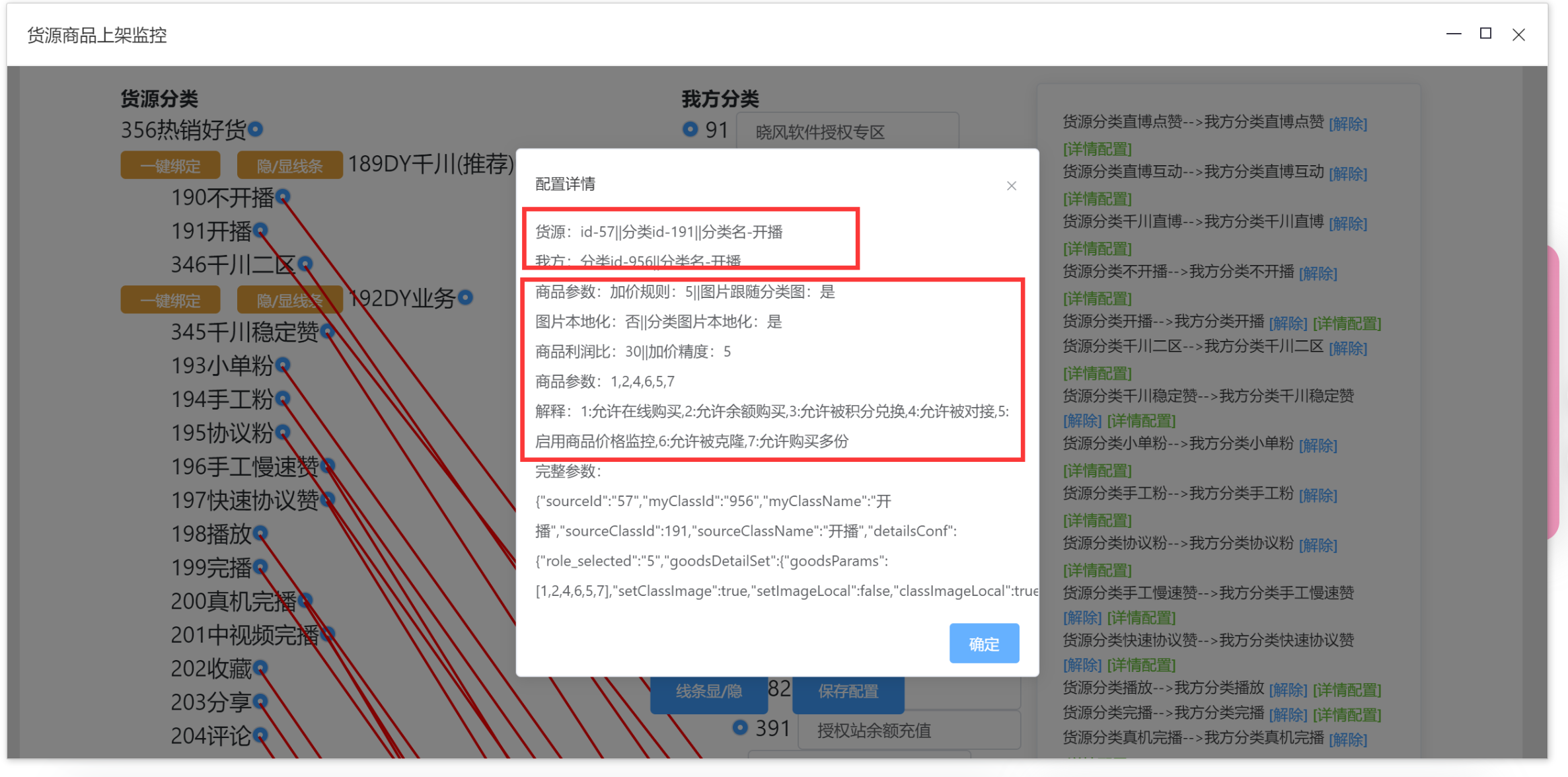Click the connector dot beside 201中视频完播

coord(327,634)
